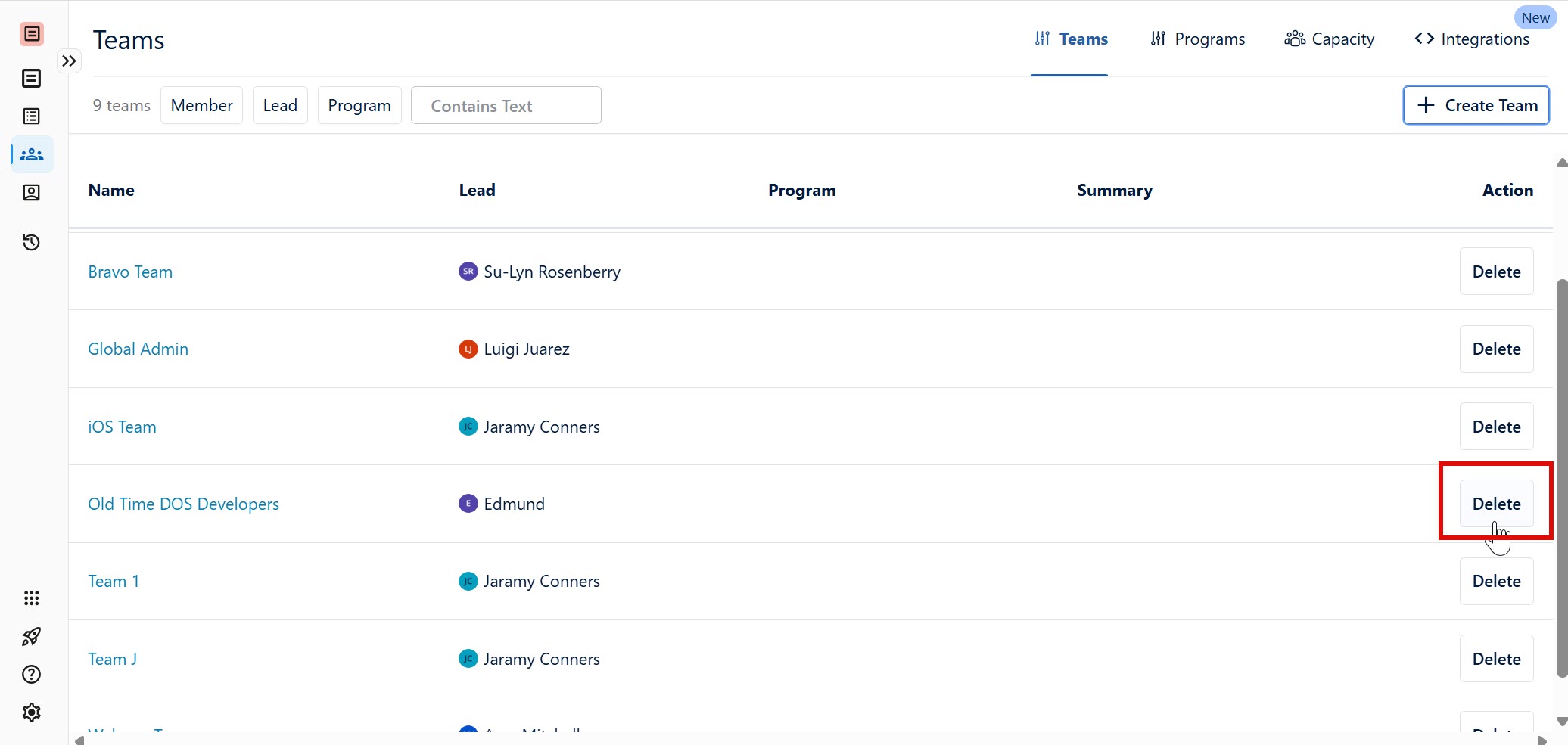Click the user profile card sidebar icon
The width and height of the screenshot is (1568, 745).
coord(32,193)
